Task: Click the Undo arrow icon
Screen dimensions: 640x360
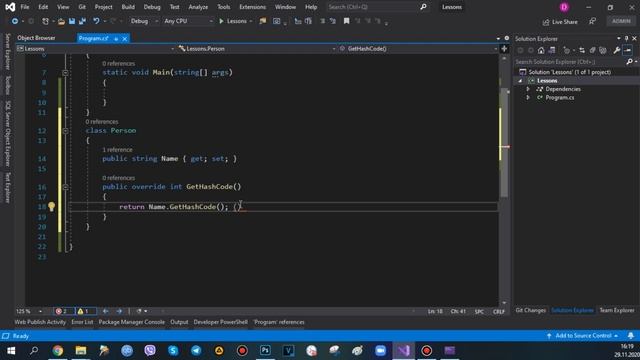Action: tap(96, 21)
